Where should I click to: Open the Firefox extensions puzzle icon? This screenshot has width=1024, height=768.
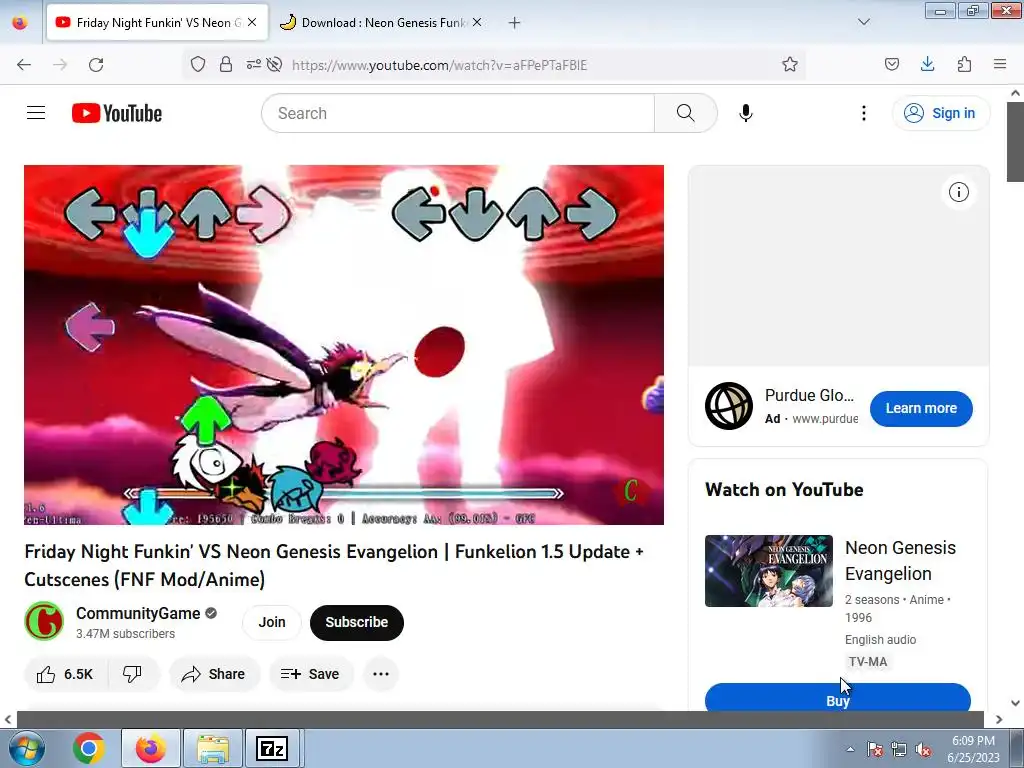964,64
